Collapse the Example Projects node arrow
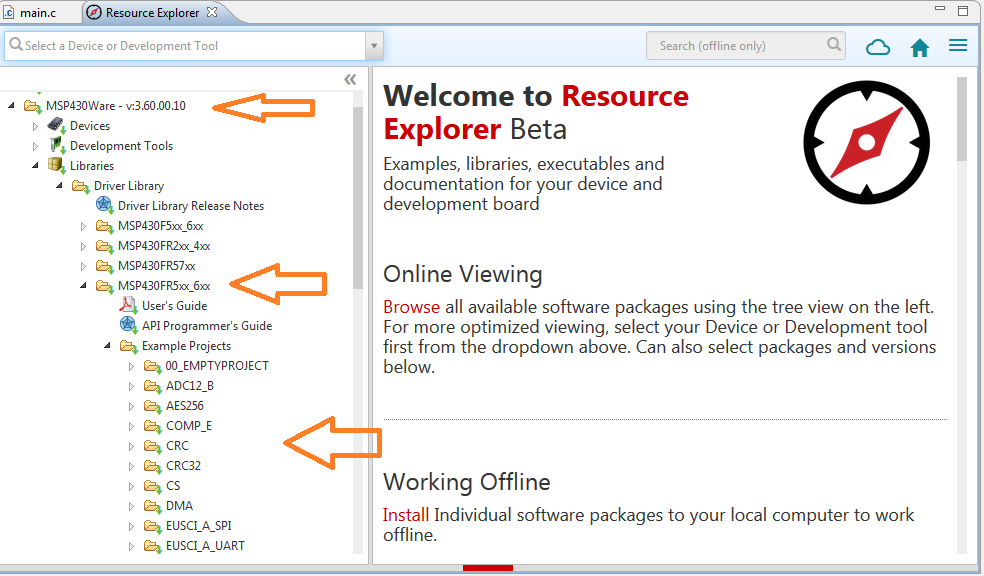 (107, 346)
